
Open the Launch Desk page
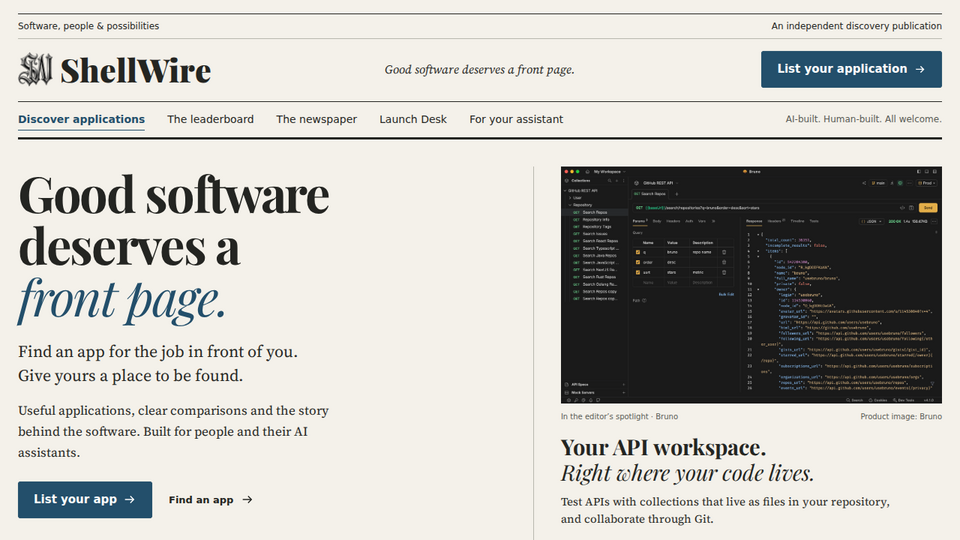(413, 119)
